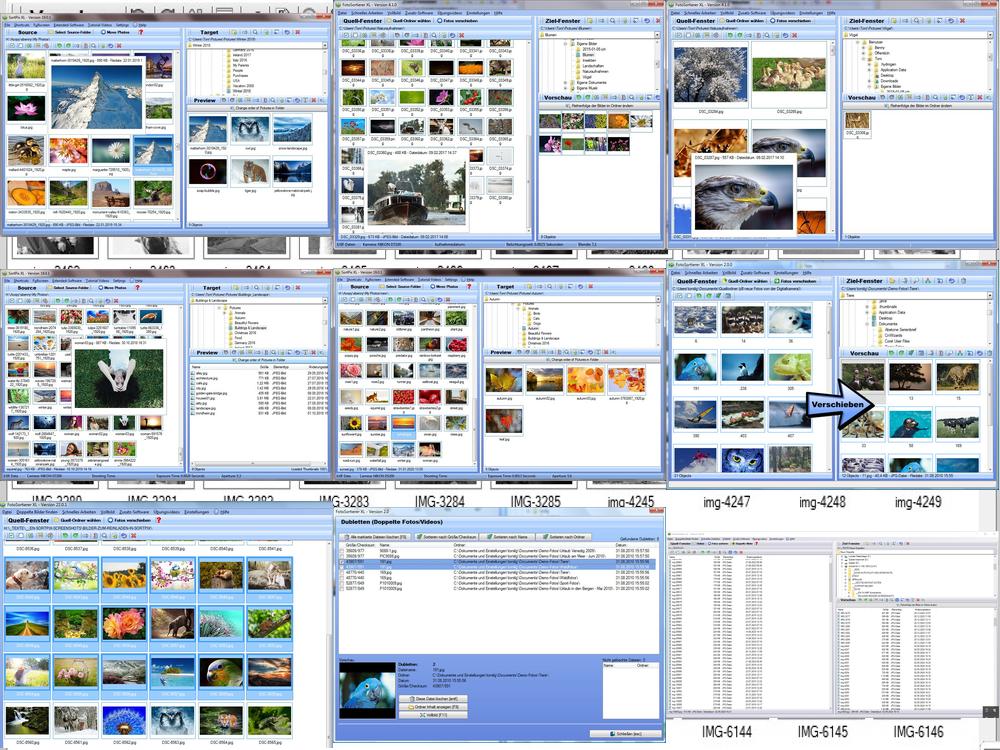Click the new folder icon in the Target panel header
This screenshot has width=1000, height=750.
click(234, 32)
